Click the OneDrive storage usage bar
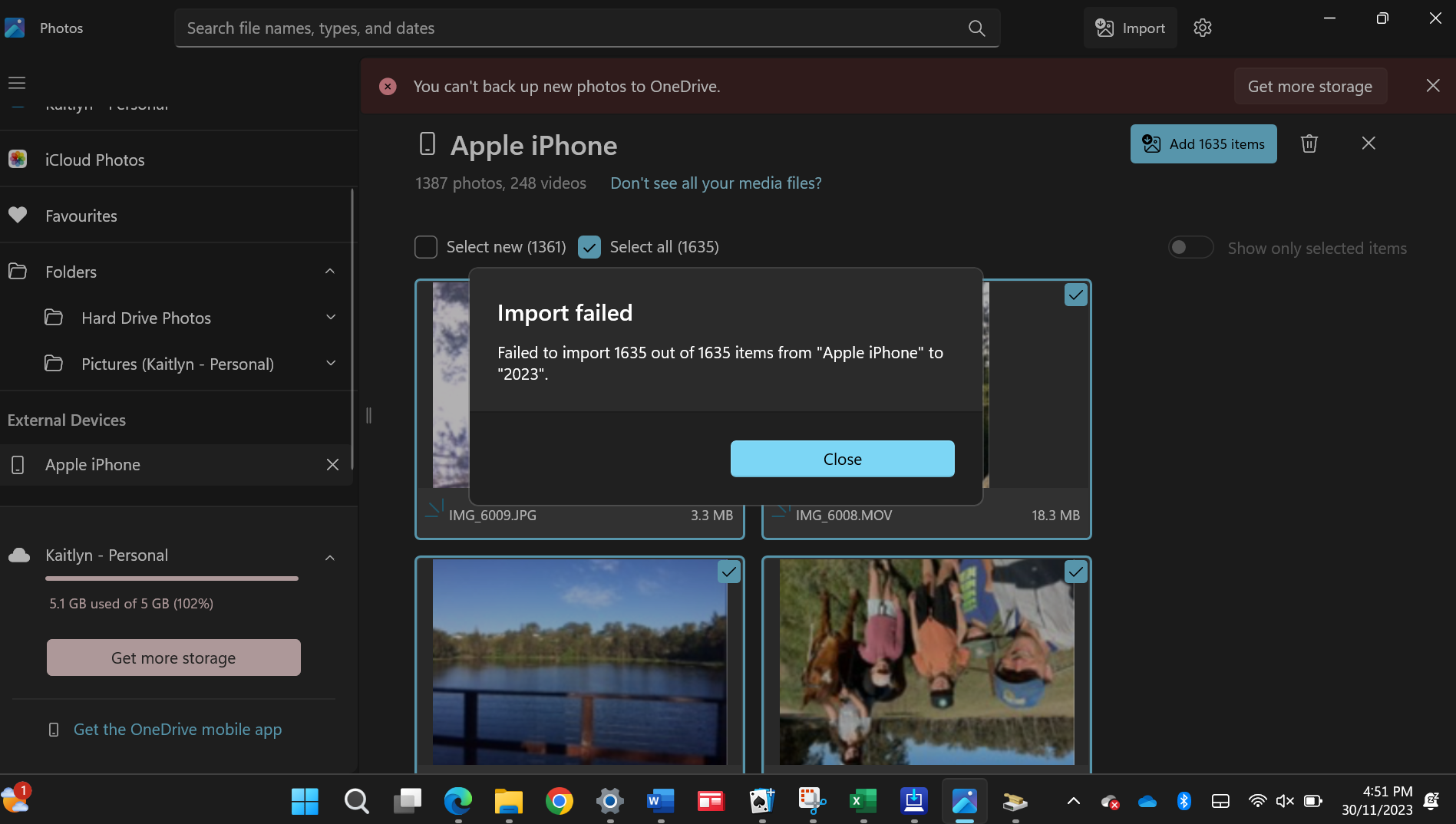 click(172, 578)
